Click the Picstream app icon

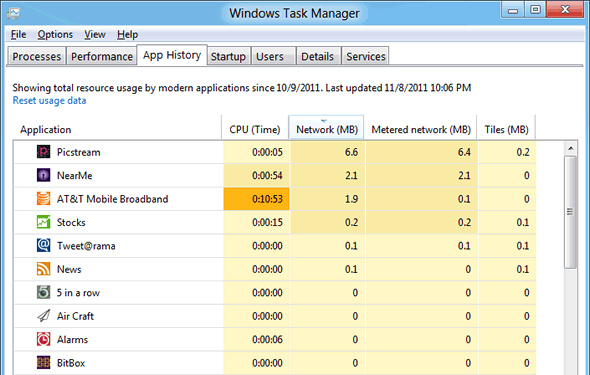(43, 152)
